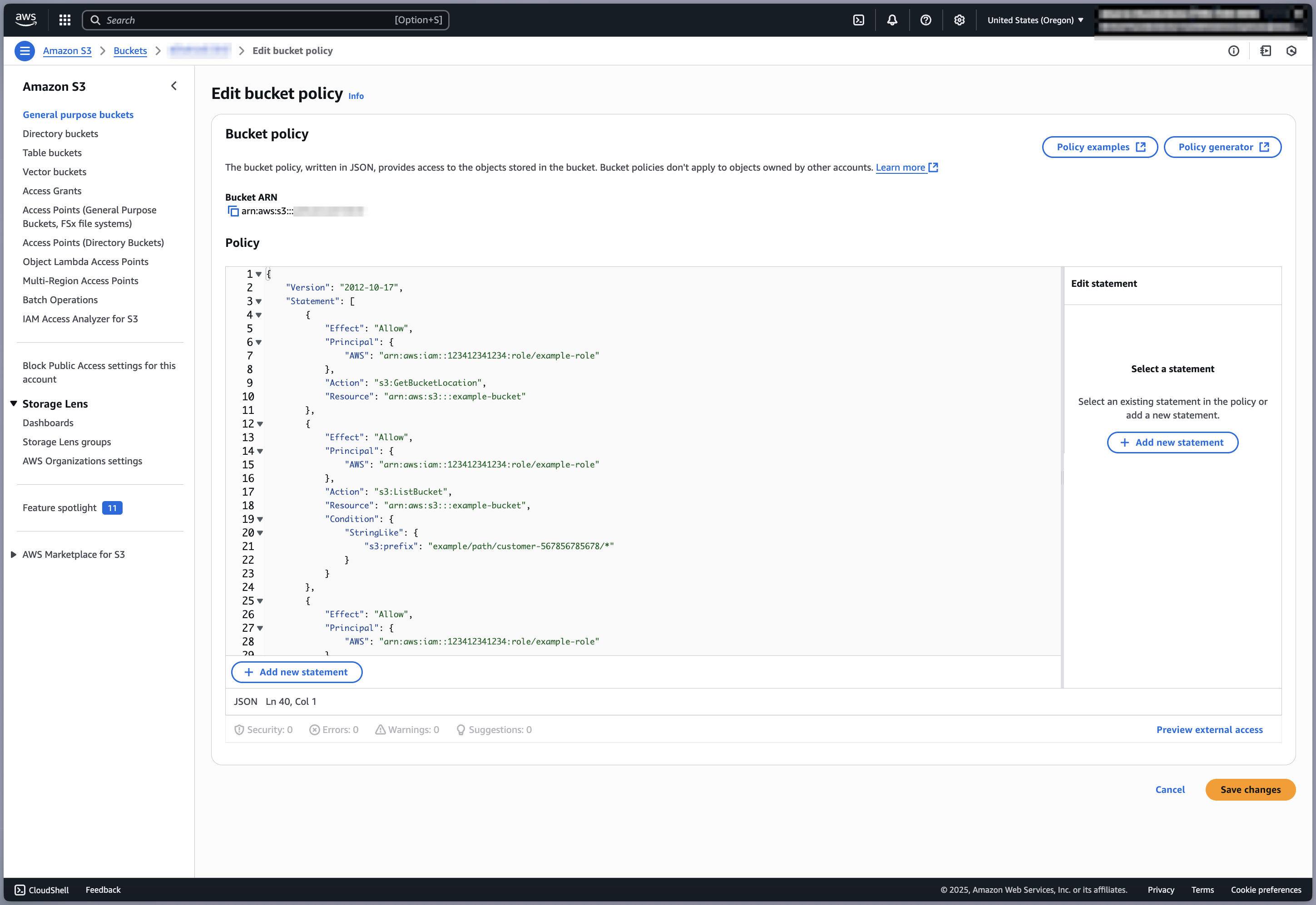Copy the Bucket ARN with copy icon
Image resolution: width=1316 pixels, height=905 pixels.
click(233, 211)
